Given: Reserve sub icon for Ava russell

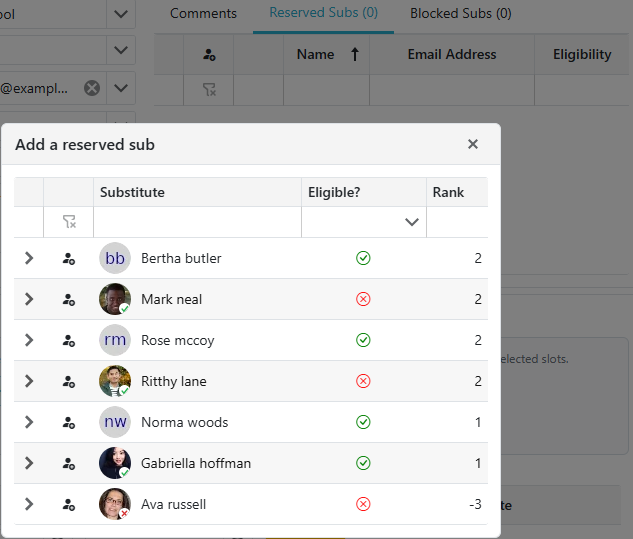Looking at the screenshot, I should coord(69,505).
